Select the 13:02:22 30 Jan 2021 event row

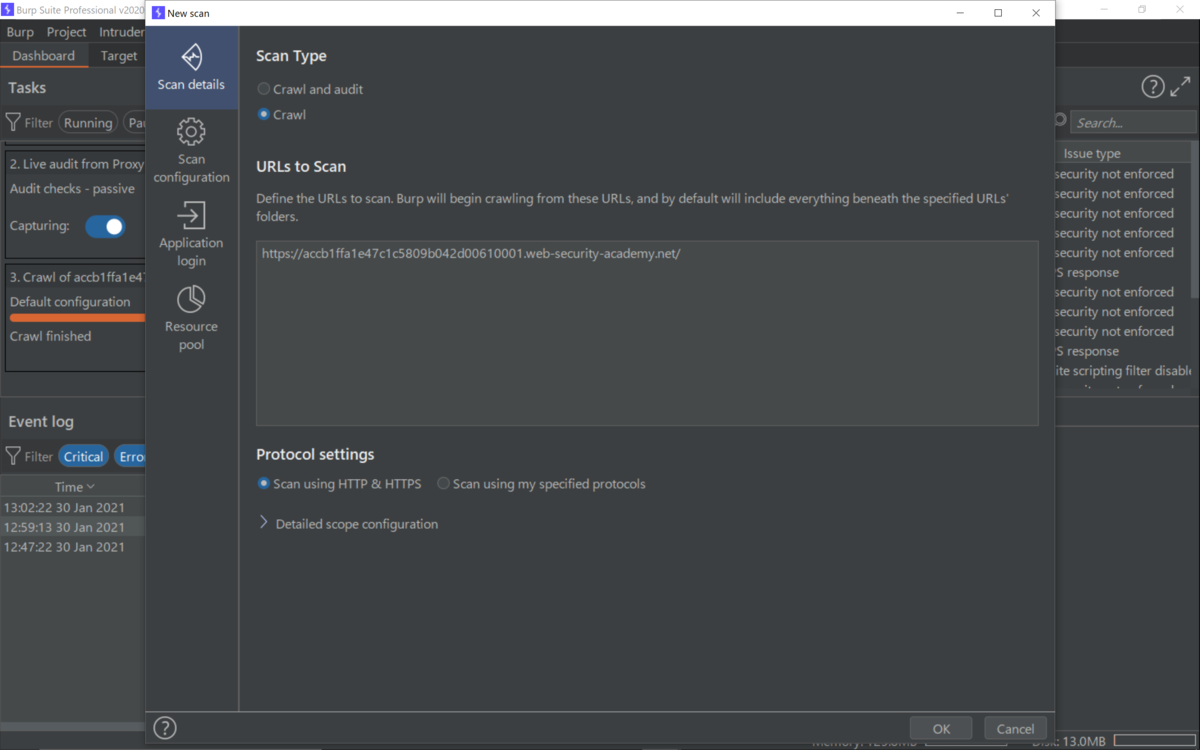click(73, 507)
